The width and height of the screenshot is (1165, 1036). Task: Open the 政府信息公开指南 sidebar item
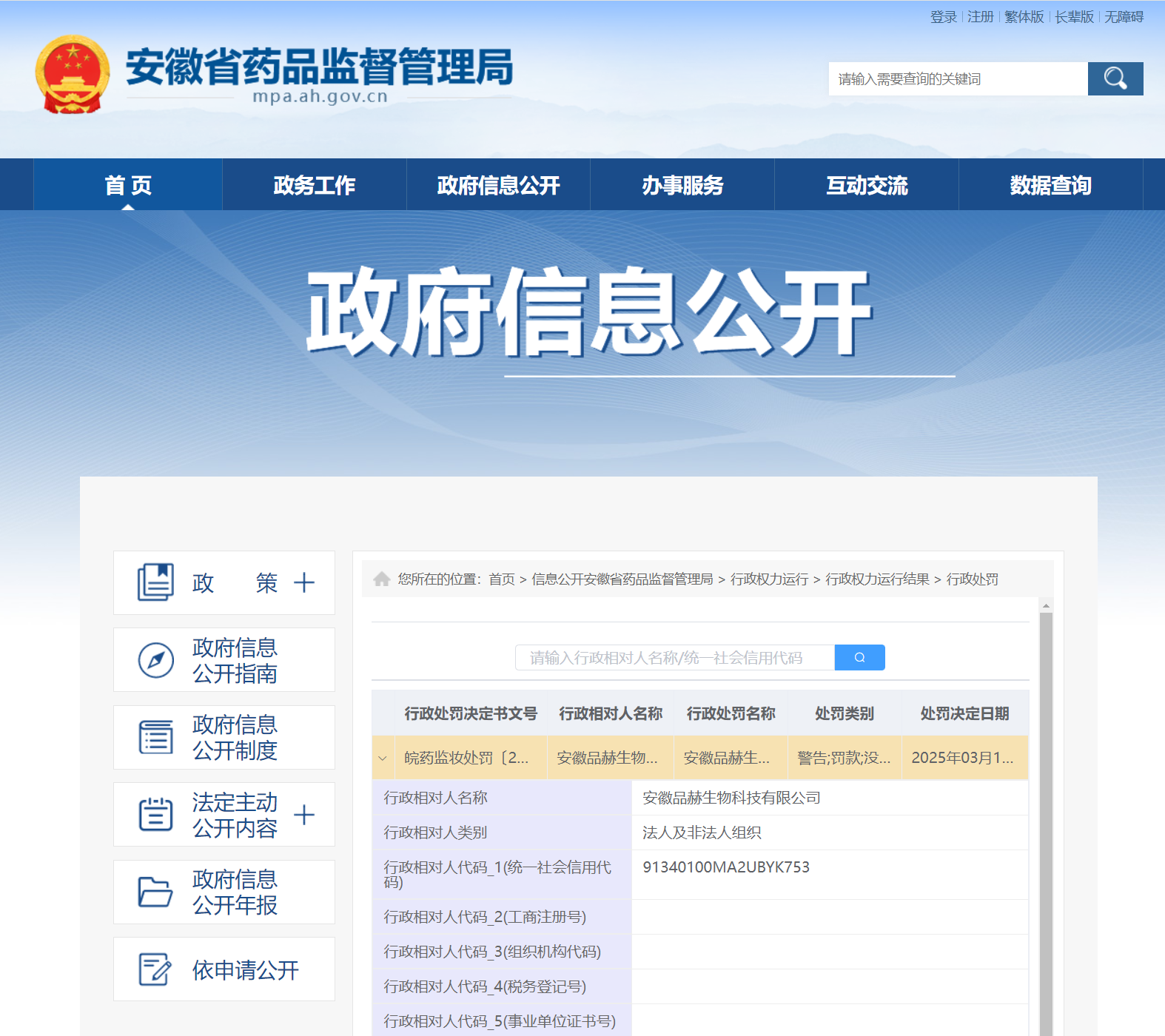point(224,660)
